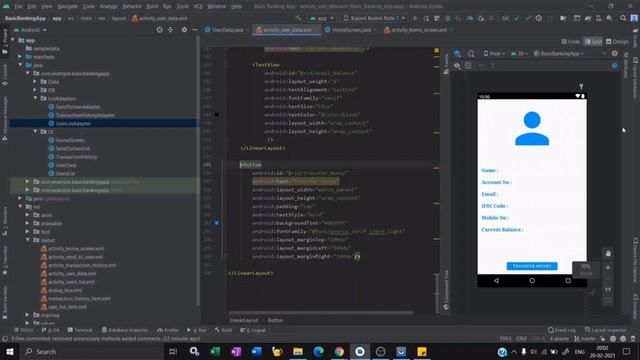Click the Debug app bug icon
Image resolution: width=640 pixels, height=360 pixels.
[x=448, y=18]
